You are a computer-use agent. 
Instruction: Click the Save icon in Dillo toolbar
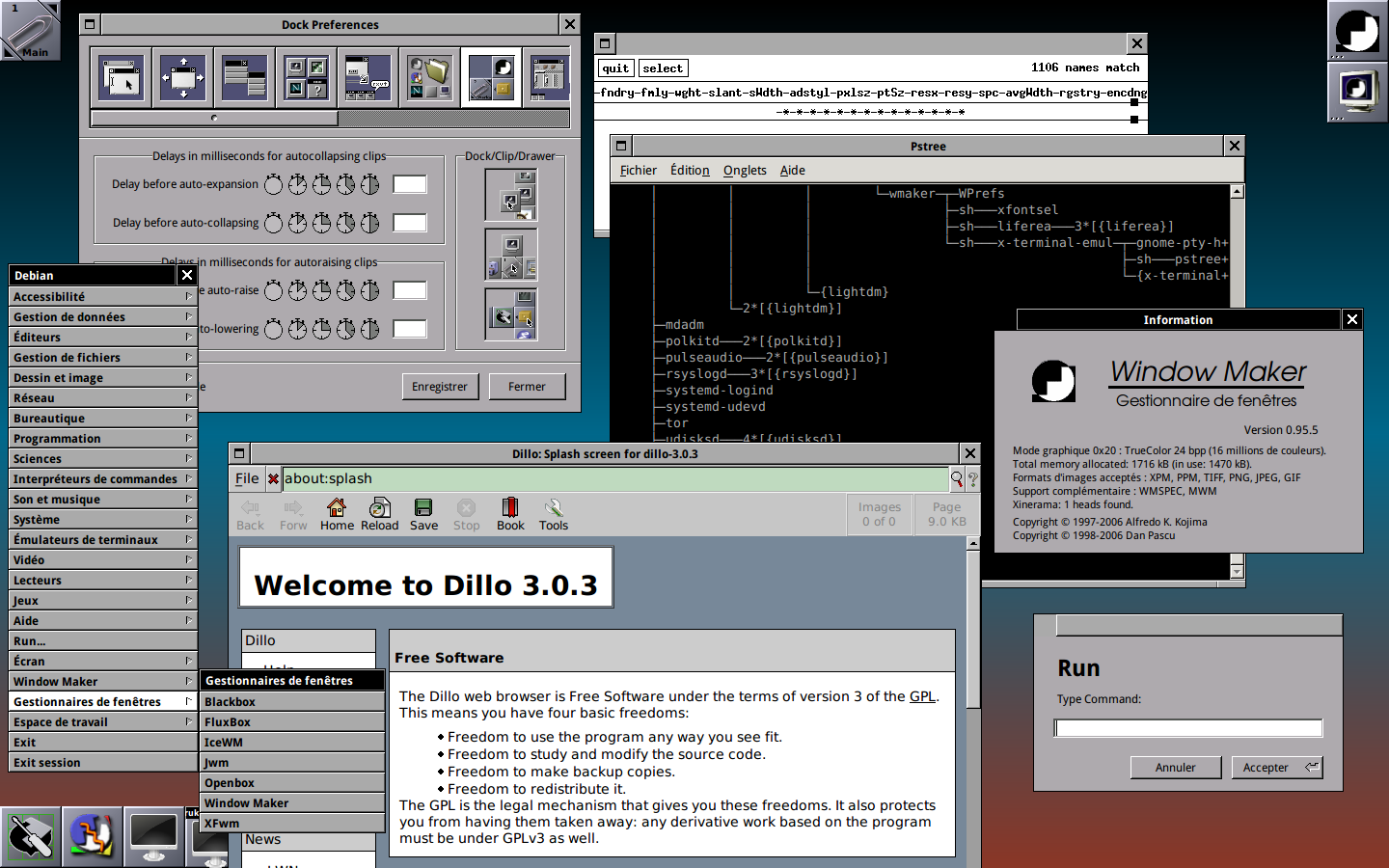tap(423, 514)
